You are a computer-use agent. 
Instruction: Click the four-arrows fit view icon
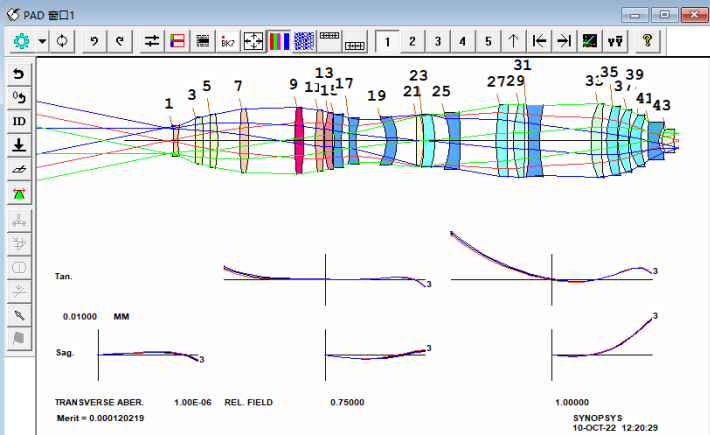click(x=253, y=42)
